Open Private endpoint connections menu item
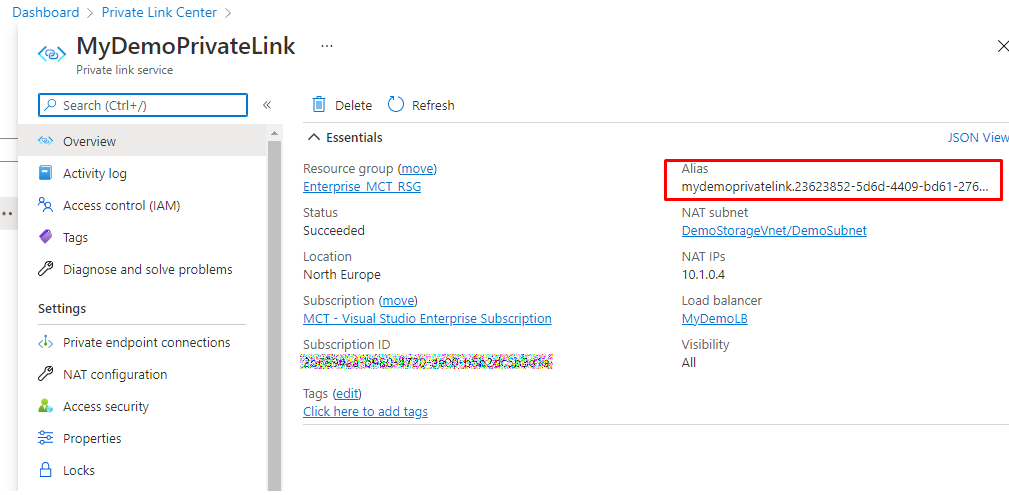 point(146,342)
